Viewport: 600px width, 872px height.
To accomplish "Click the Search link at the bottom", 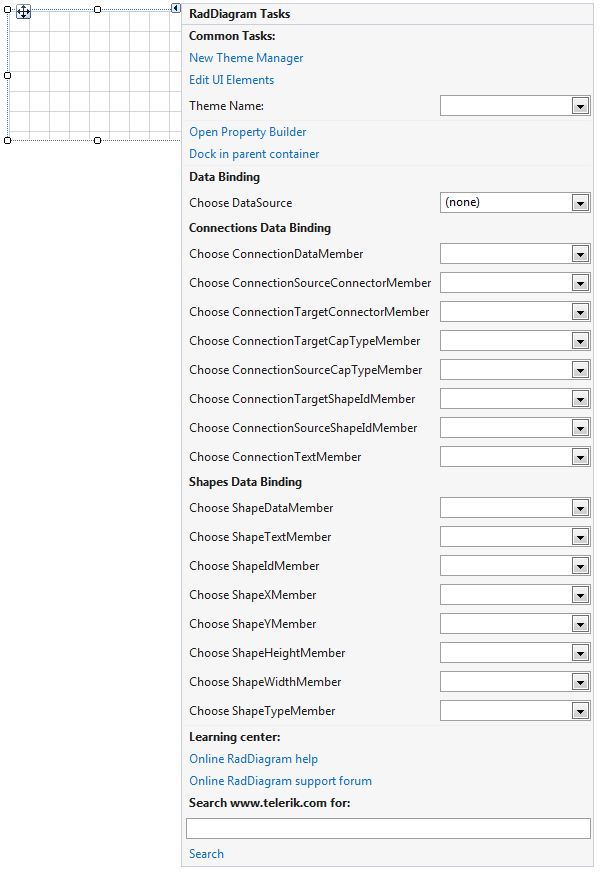I will coord(206,853).
